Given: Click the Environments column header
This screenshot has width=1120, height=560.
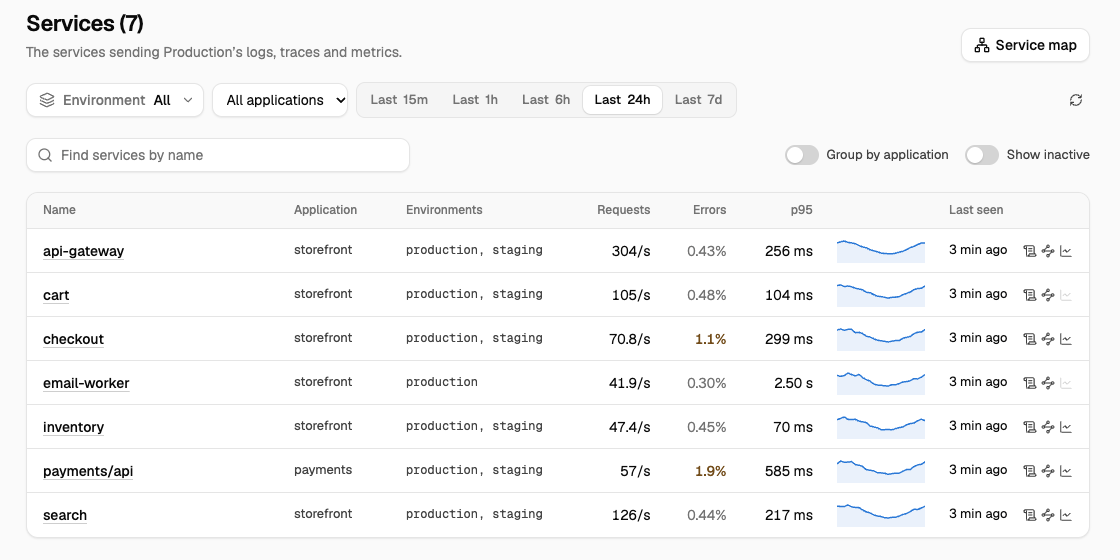Looking at the screenshot, I should (x=444, y=210).
